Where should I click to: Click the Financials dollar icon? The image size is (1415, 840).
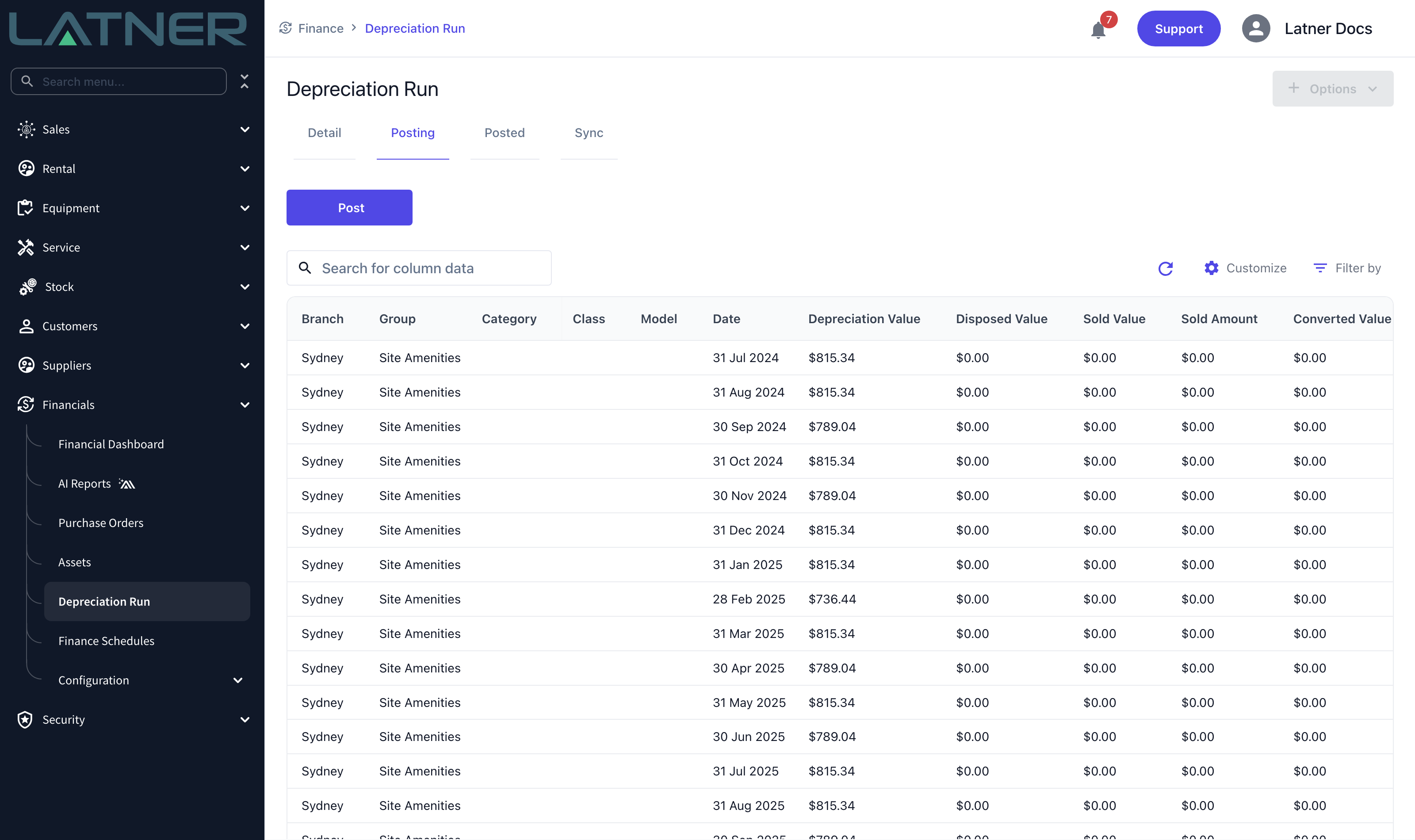(26, 404)
